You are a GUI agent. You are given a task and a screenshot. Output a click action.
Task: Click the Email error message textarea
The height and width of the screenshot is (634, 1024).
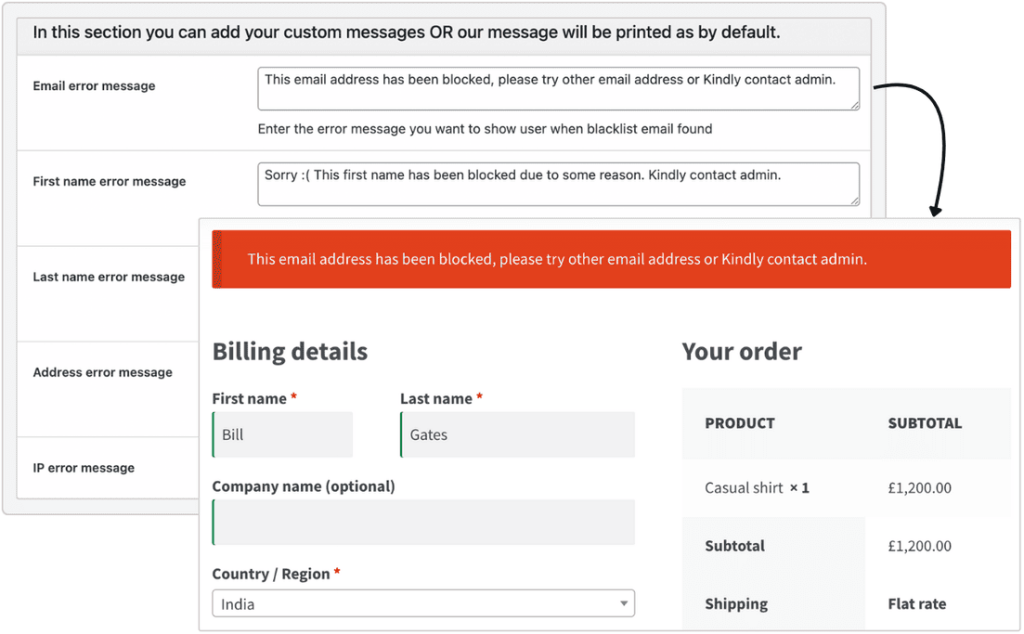[x=557, y=89]
